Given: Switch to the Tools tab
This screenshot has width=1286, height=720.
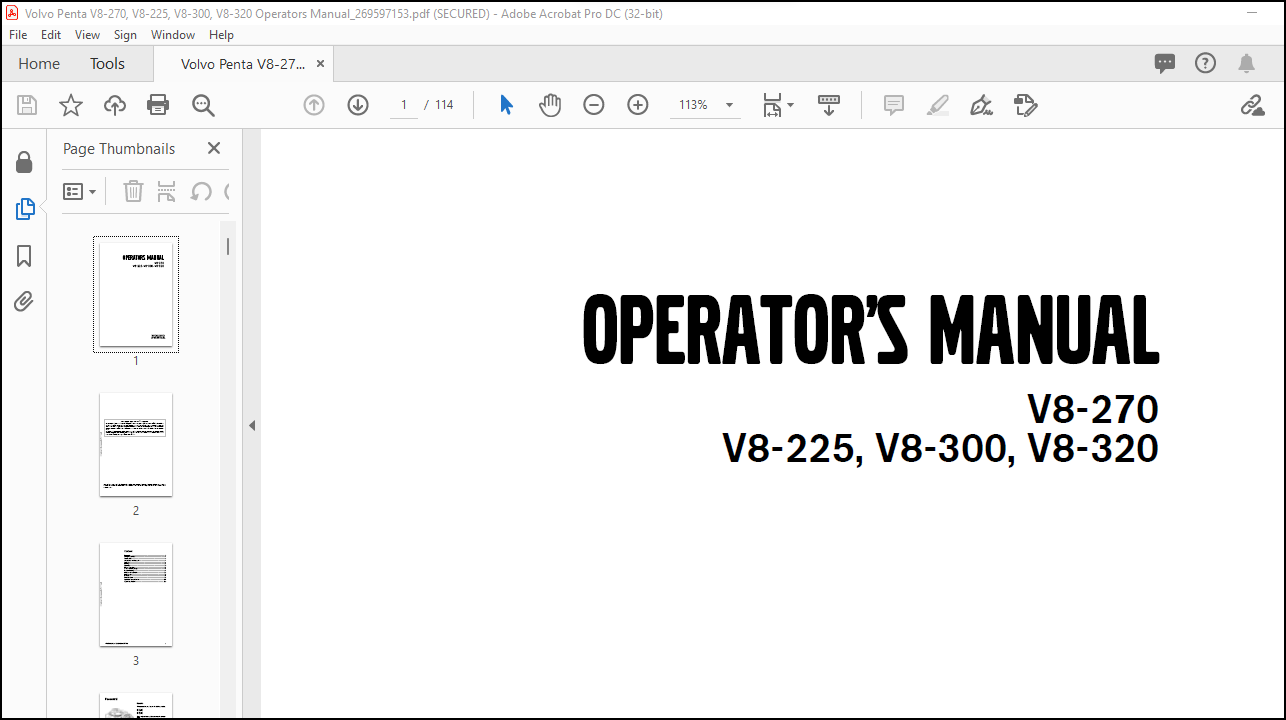Looking at the screenshot, I should click(x=108, y=64).
